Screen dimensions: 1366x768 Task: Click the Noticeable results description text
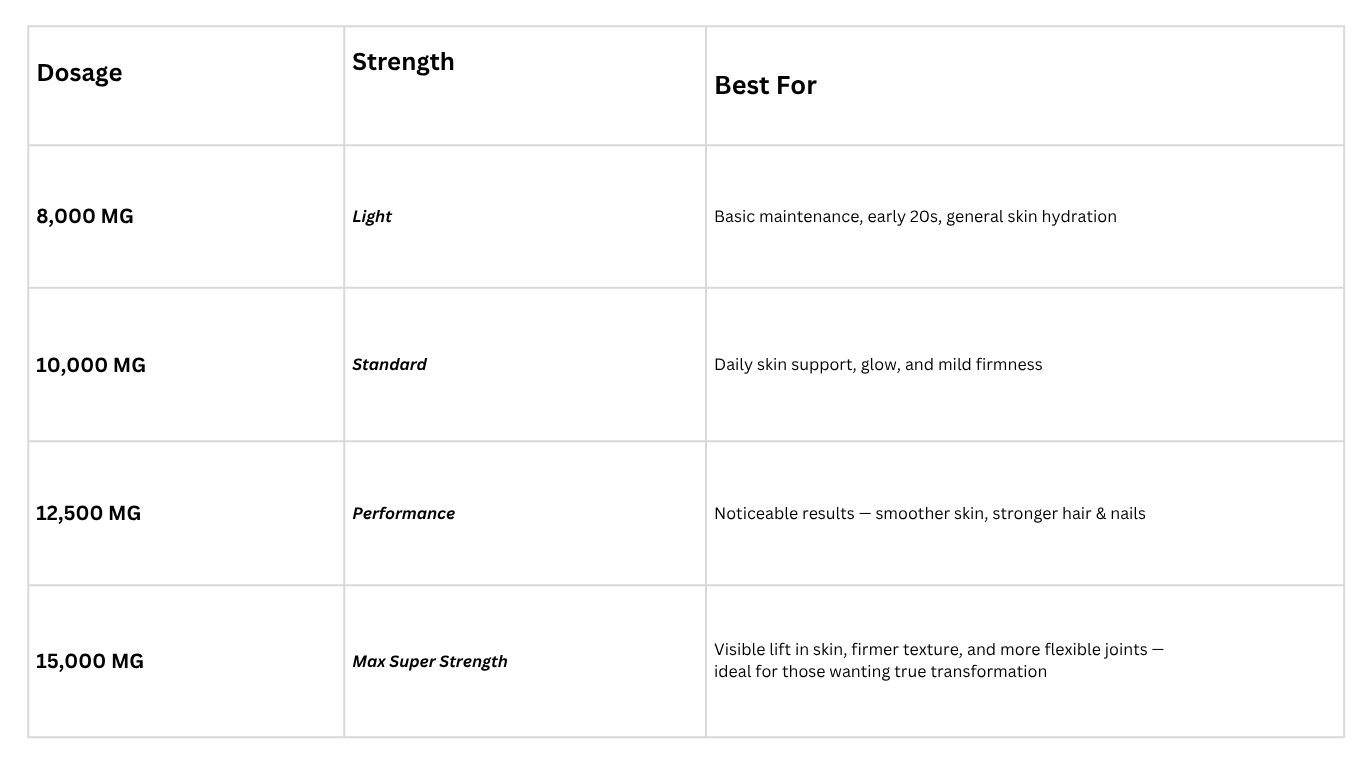(x=929, y=514)
